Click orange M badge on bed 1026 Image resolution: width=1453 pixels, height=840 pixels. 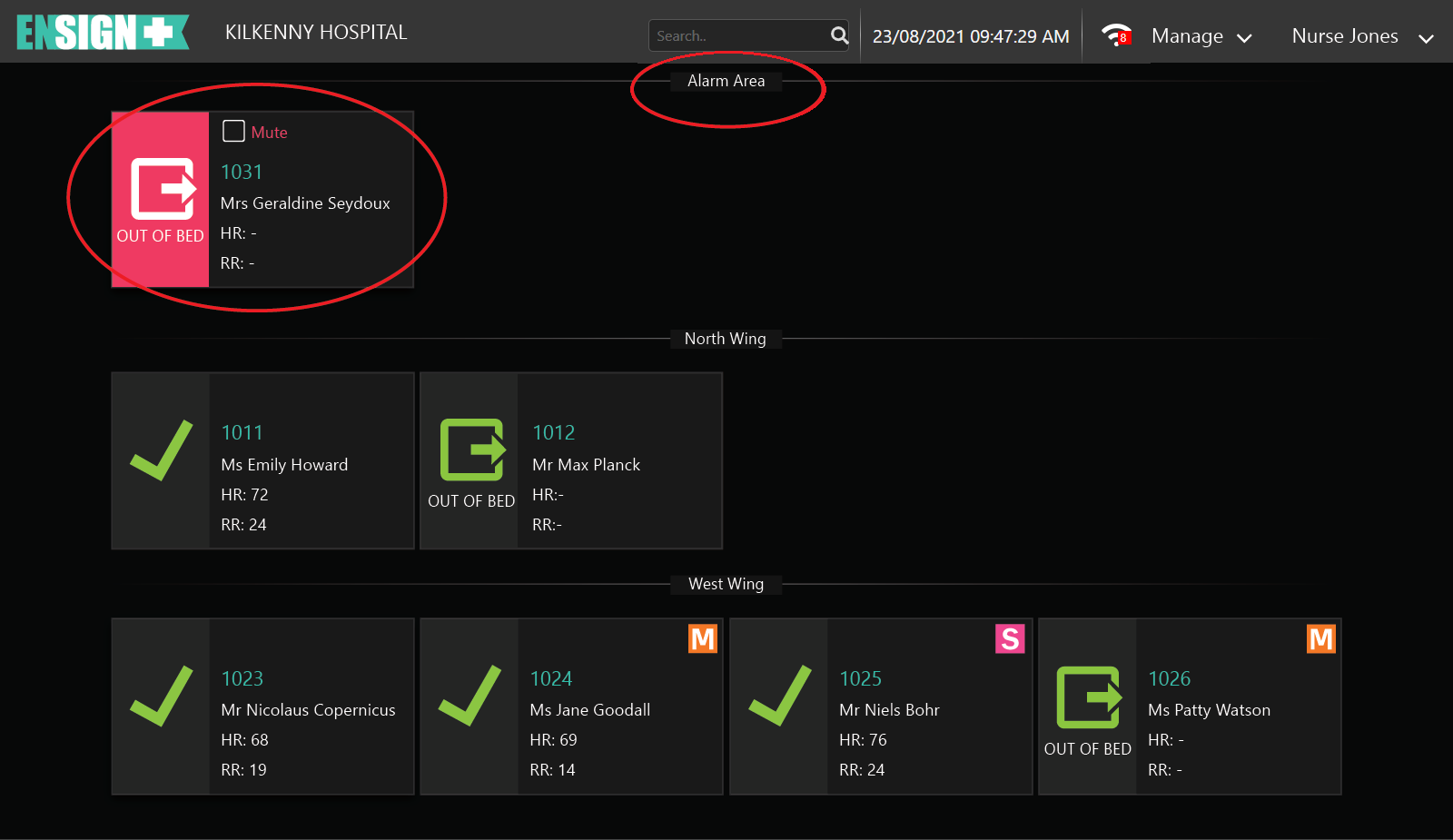point(1320,639)
